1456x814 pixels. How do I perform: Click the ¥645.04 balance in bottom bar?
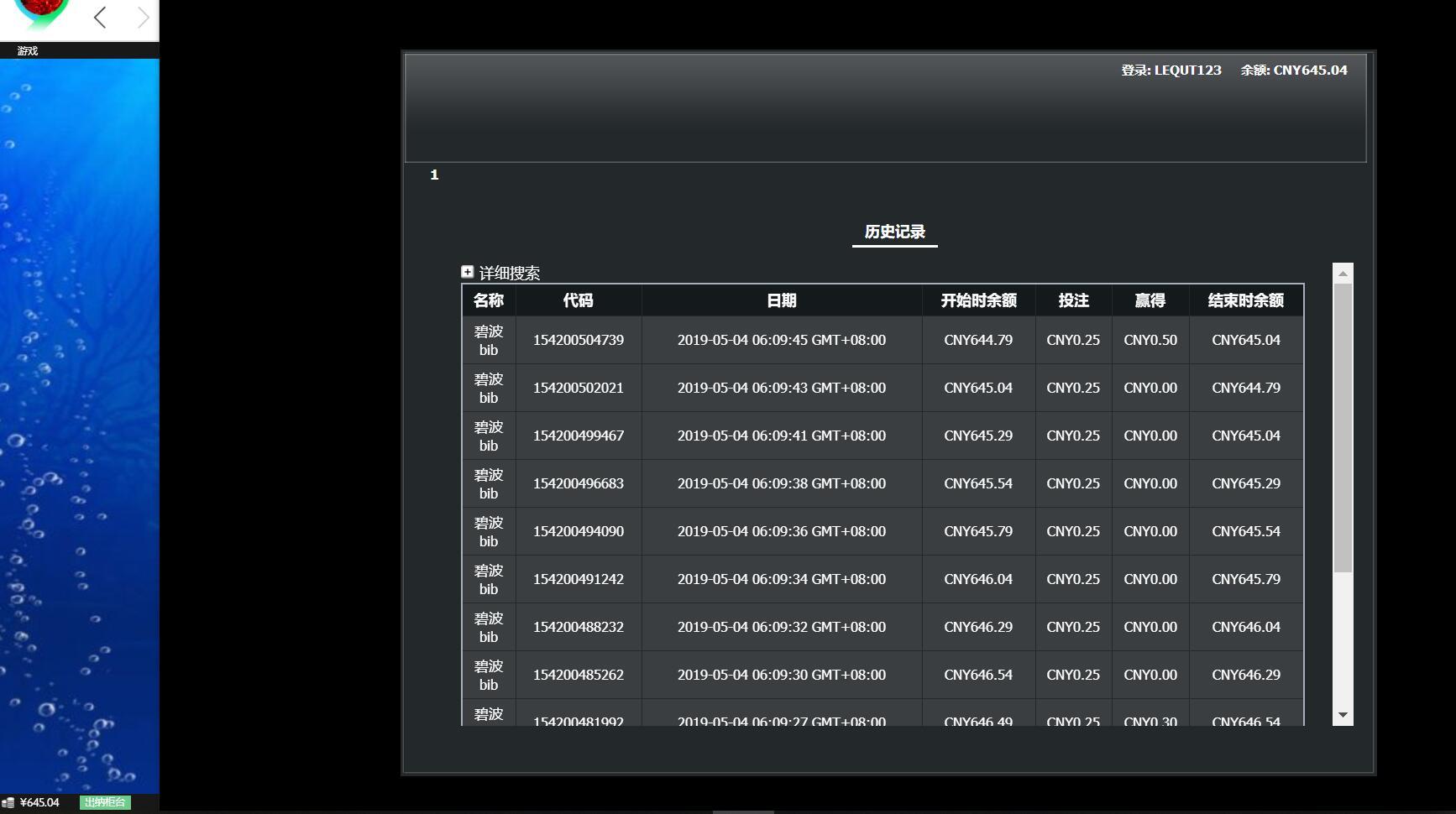coord(39,803)
